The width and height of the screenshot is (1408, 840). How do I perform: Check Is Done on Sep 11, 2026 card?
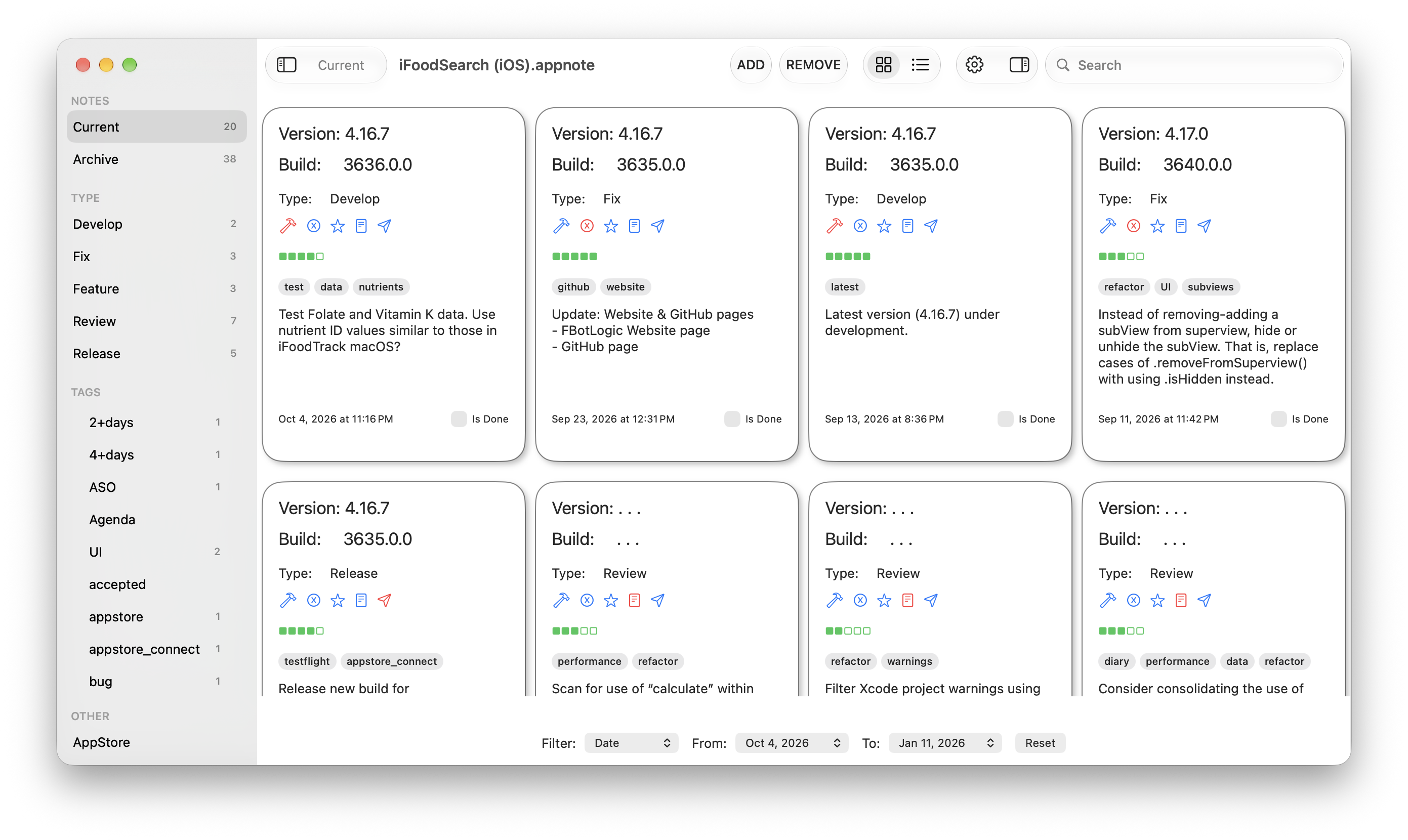point(1279,419)
